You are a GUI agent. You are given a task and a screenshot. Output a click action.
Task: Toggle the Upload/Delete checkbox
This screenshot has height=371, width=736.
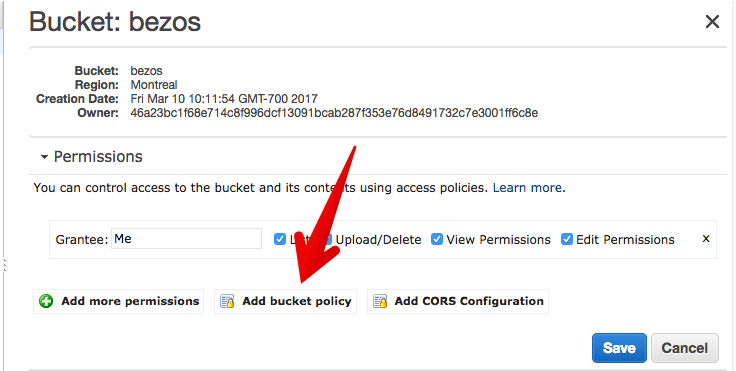328,239
